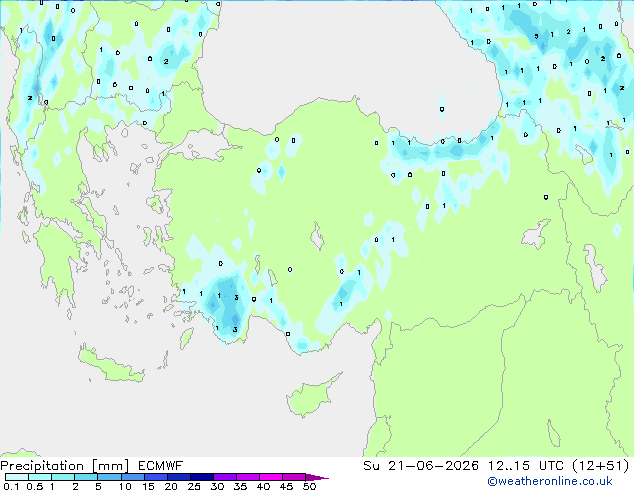Viewport: 634px width, 490px height.
Task: Click the darkest rain cell near the southwest Turkey coast
Action: (x=234, y=311)
